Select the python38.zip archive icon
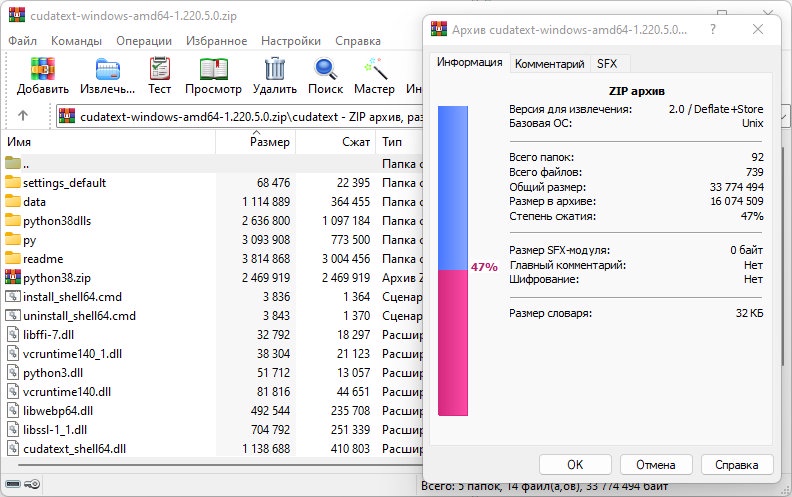Screen dimensions: 792x497 coord(13,277)
